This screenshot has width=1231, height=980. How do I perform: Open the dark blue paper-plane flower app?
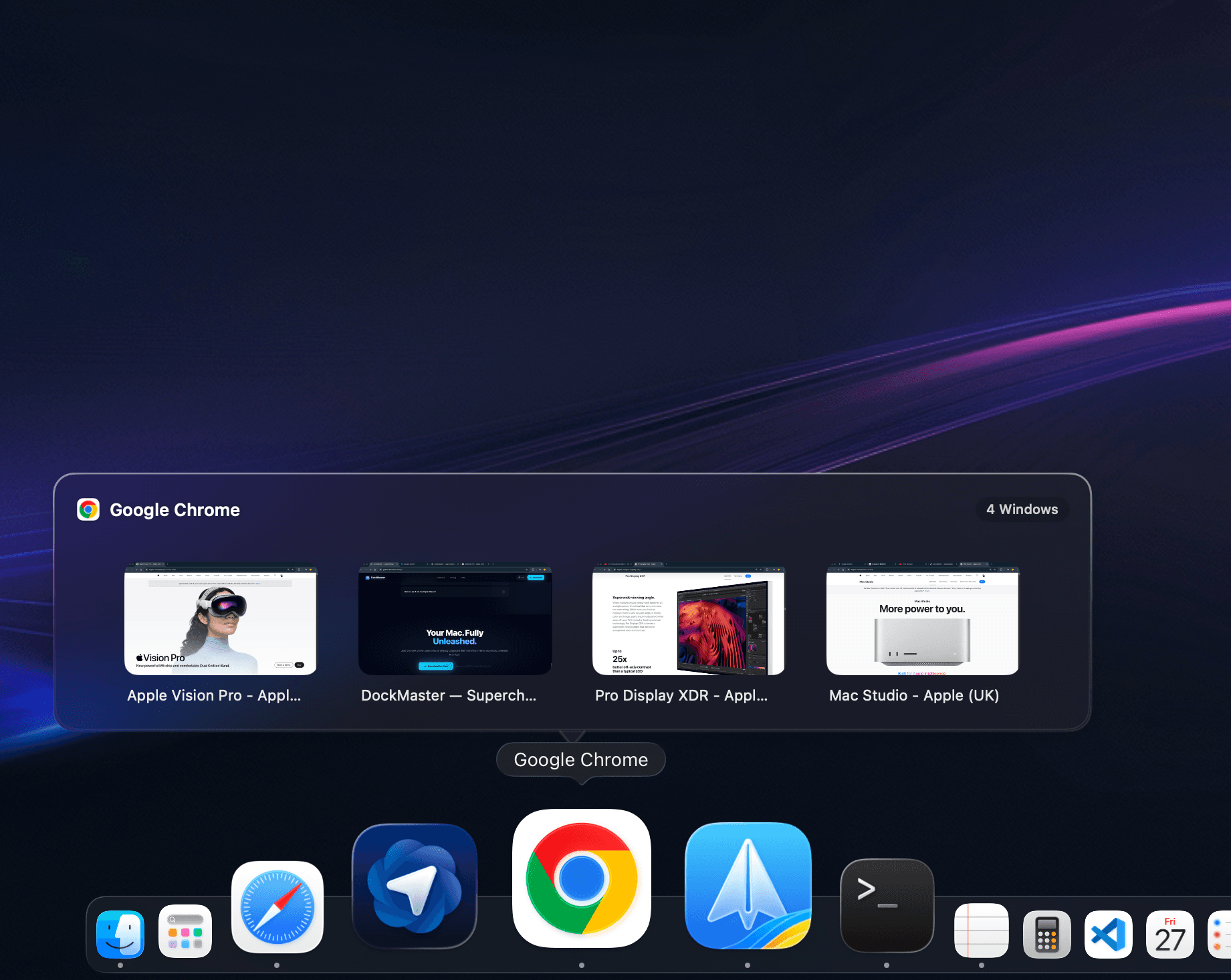(415, 886)
